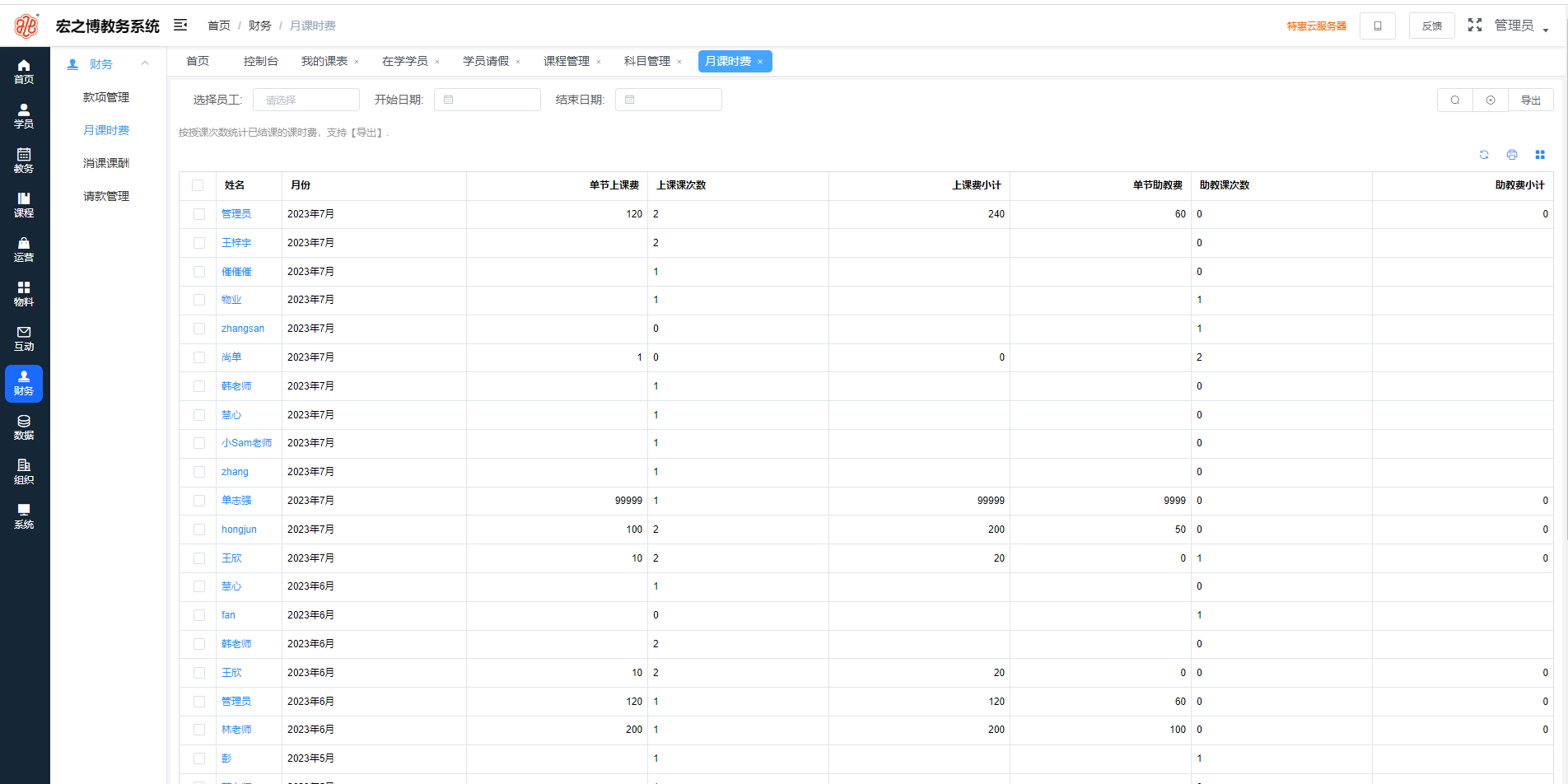
Task: Close the 月课时费 tab
Action: coord(760,62)
